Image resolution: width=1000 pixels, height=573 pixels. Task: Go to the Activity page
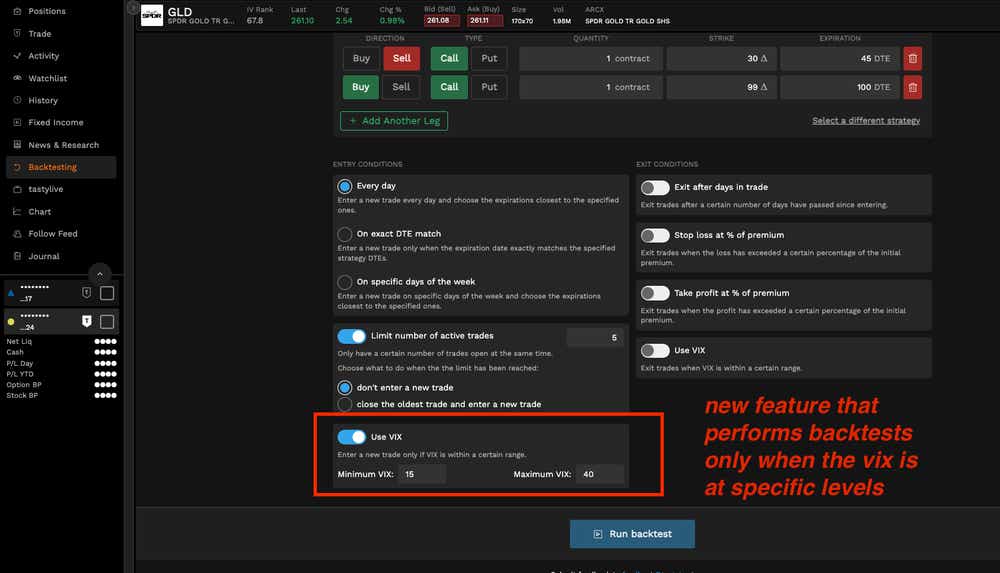click(x=43, y=56)
